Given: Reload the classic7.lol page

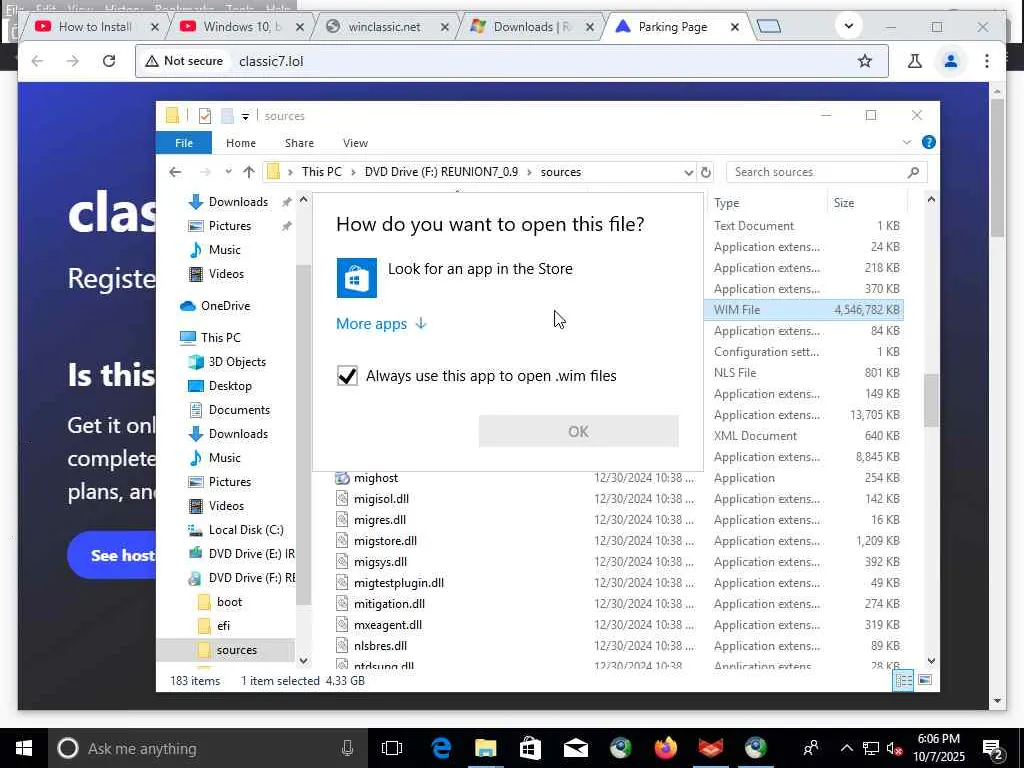Looking at the screenshot, I should click(109, 61).
